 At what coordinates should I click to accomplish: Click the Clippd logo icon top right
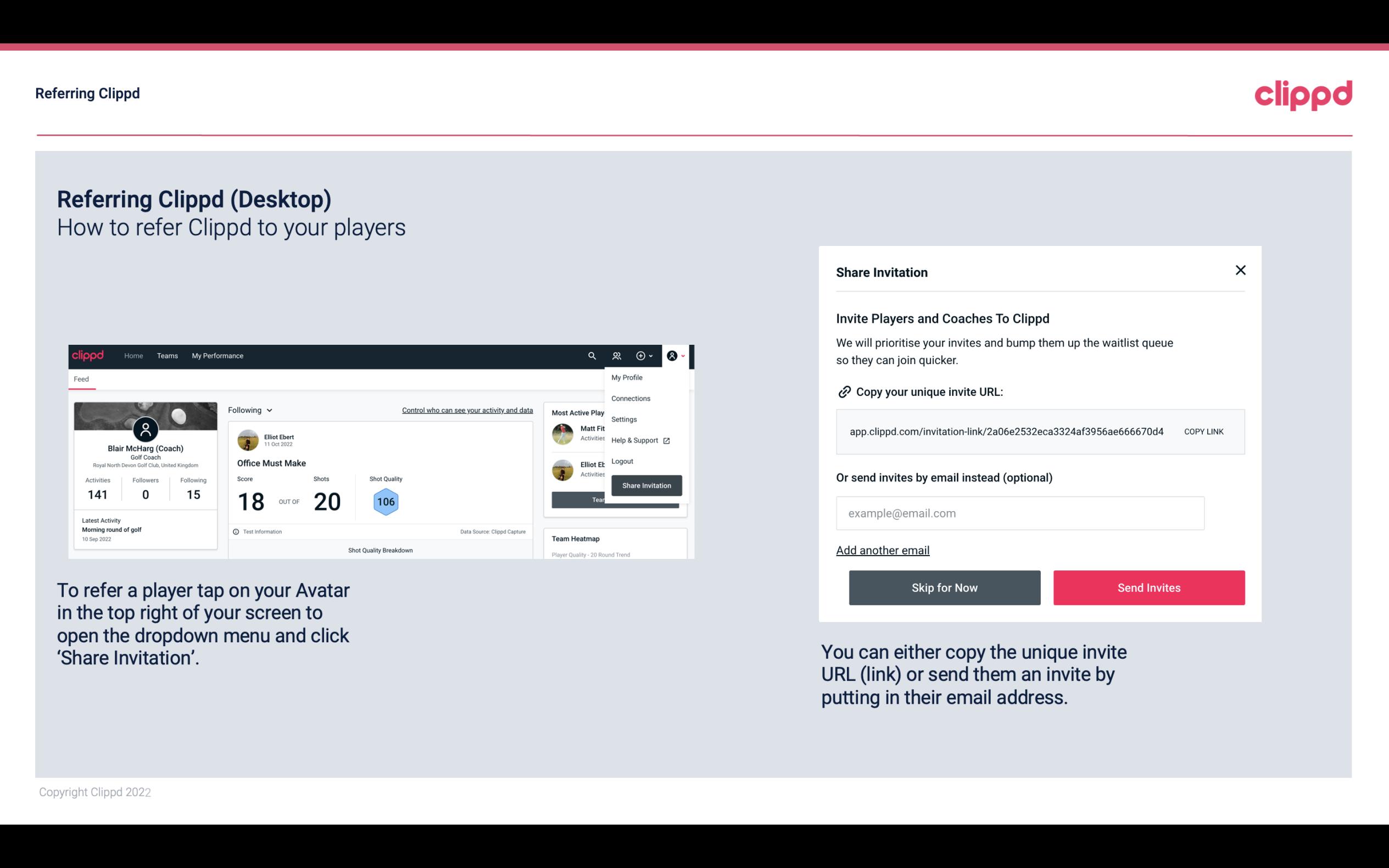click(x=1303, y=95)
